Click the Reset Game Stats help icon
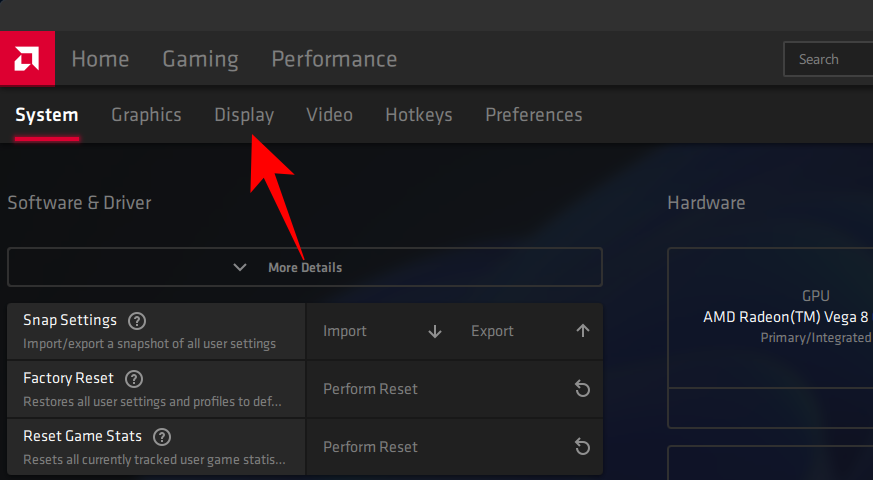This screenshot has height=480, width=873. click(x=162, y=437)
